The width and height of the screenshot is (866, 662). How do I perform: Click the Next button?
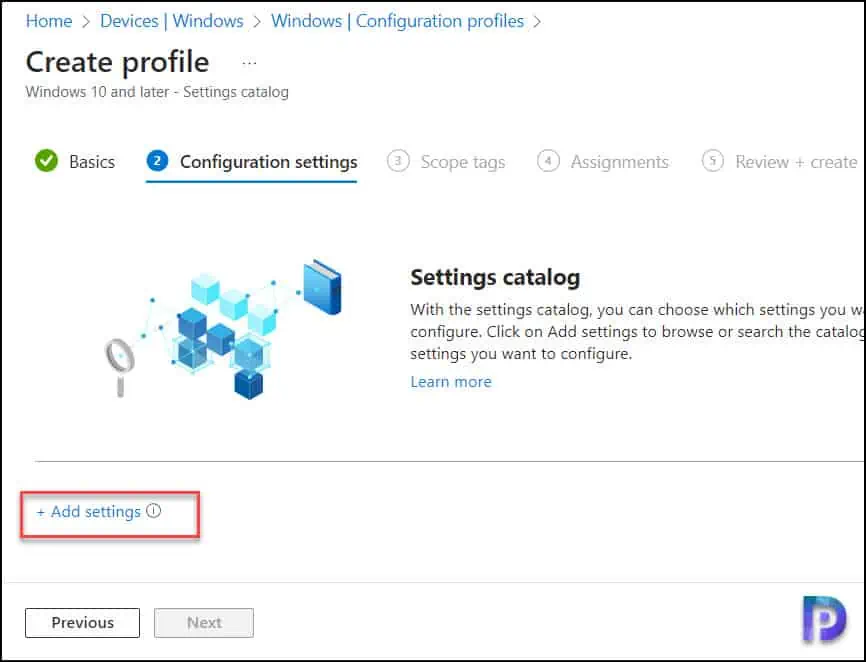[x=204, y=623]
